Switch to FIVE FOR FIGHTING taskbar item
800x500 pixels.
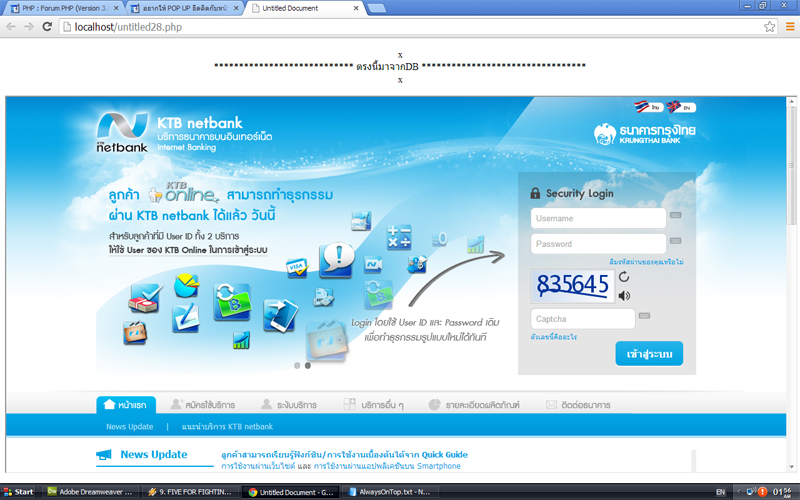[190, 492]
